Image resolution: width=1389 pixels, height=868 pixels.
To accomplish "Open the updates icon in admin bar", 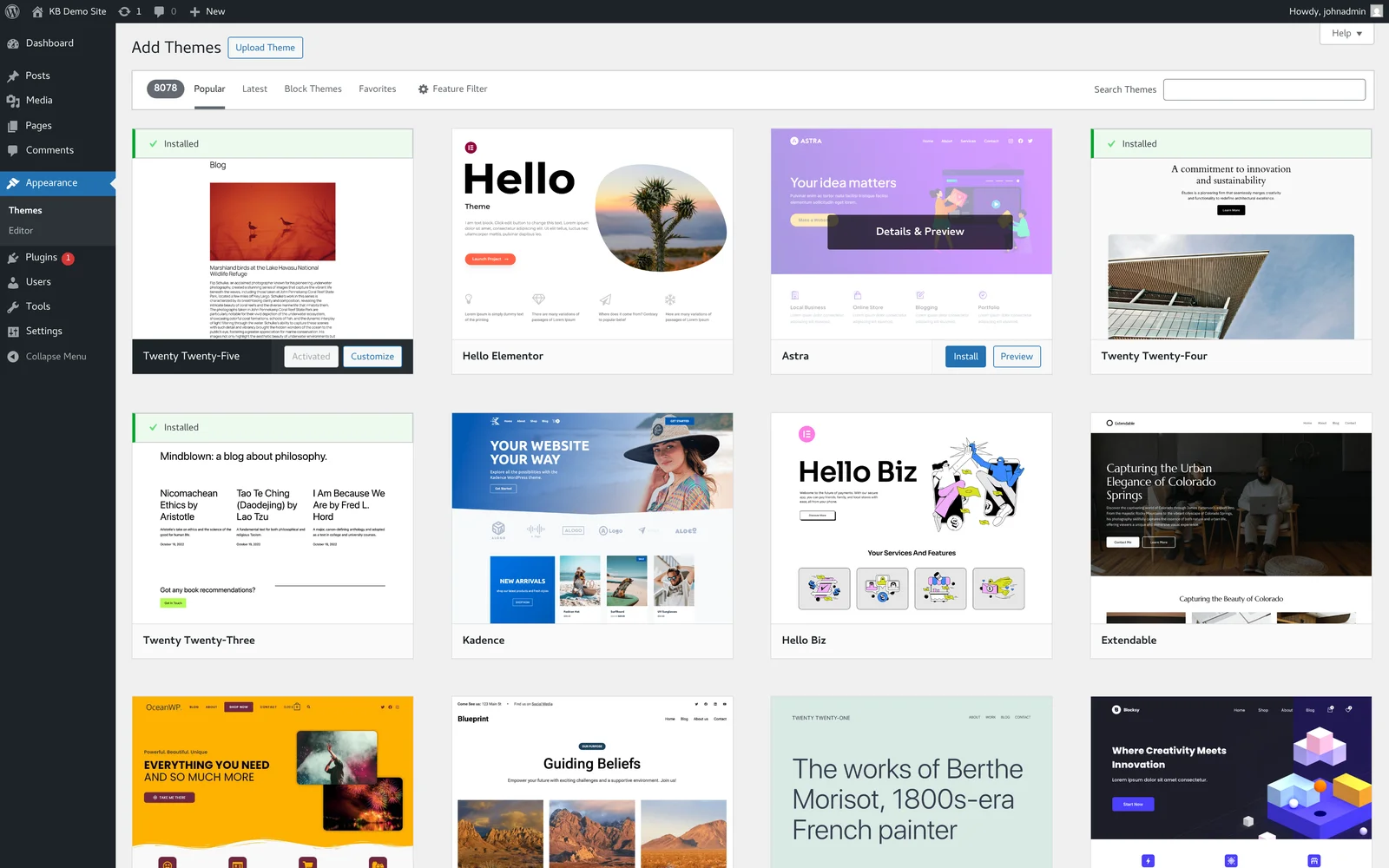I will 125,11.
